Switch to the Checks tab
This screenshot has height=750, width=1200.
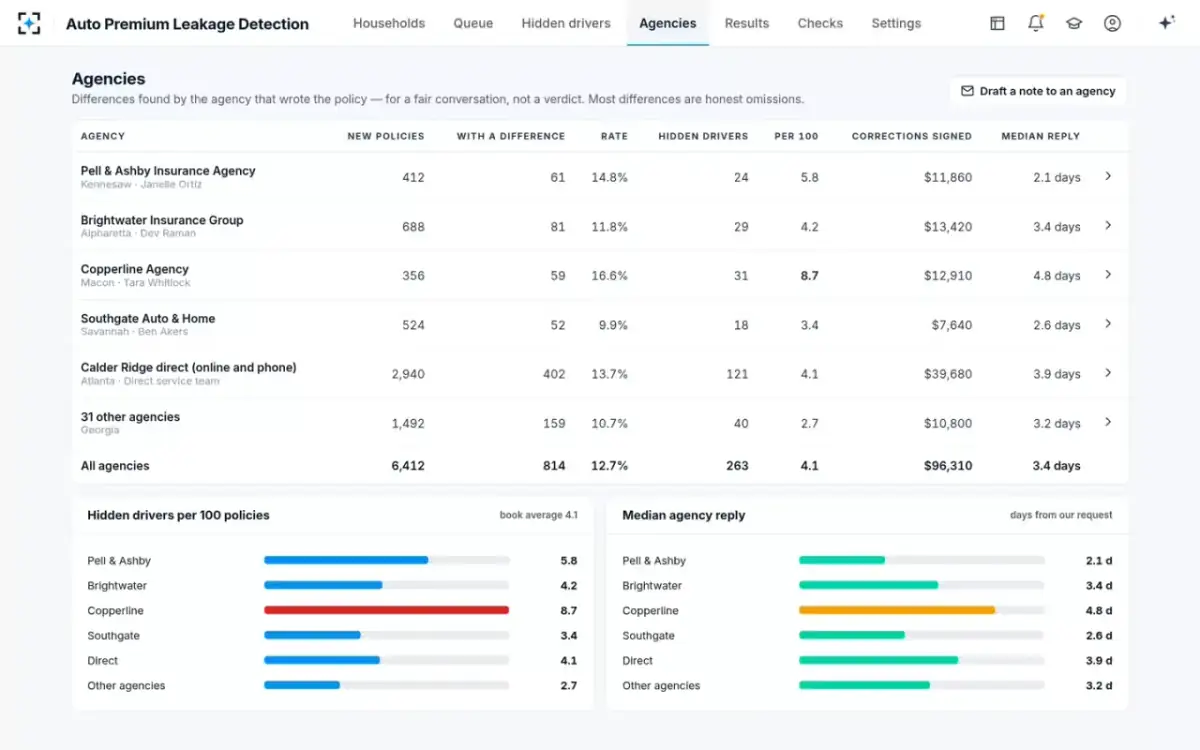820,23
